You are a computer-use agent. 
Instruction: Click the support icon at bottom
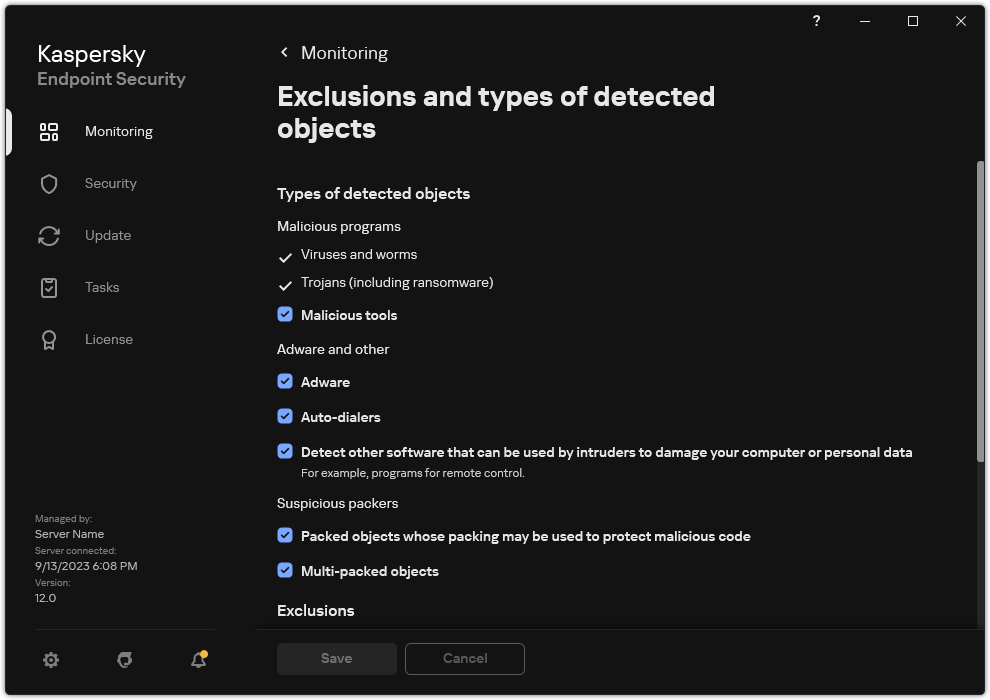[124, 660]
